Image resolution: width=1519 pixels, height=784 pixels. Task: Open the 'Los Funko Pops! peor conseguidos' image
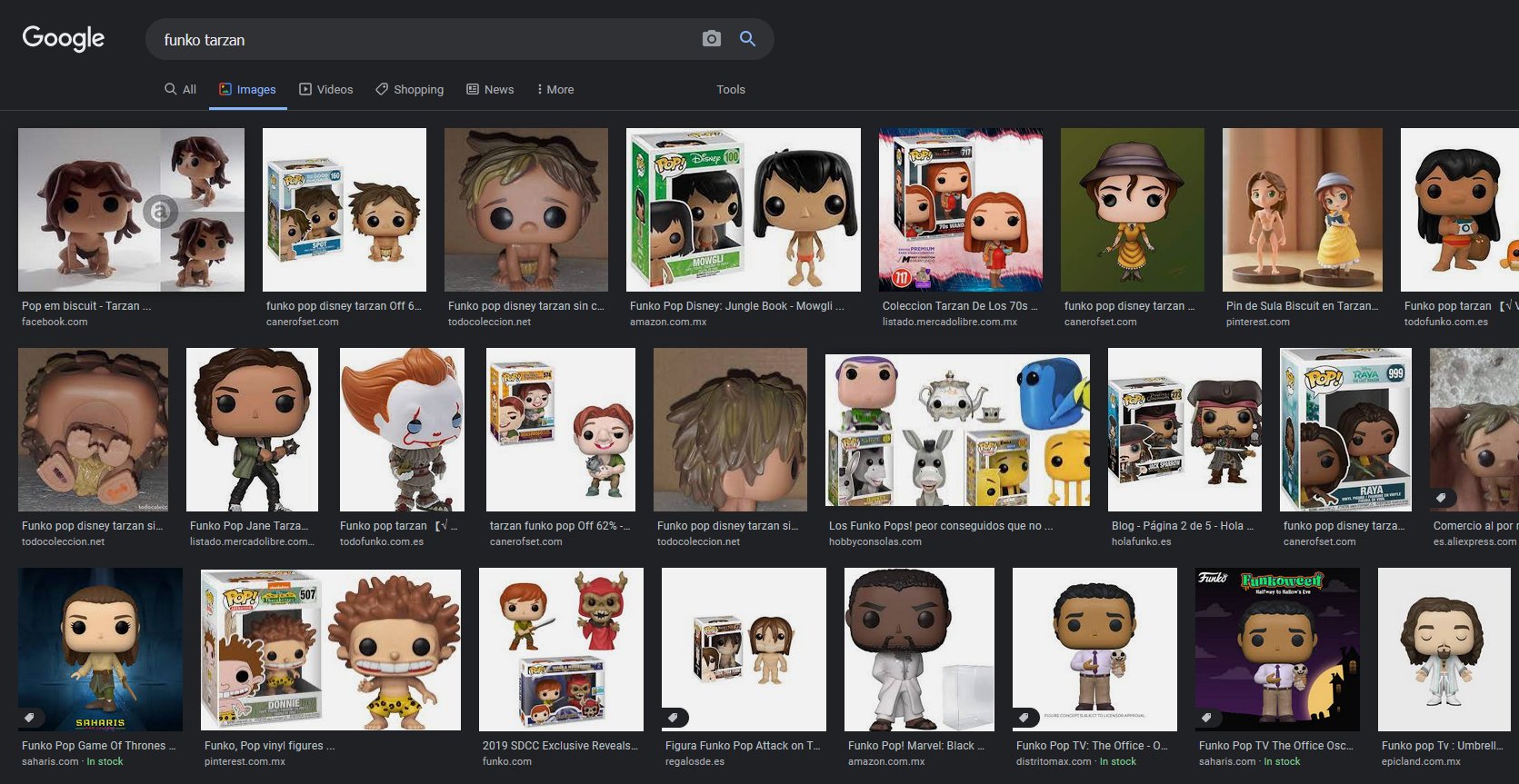point(957,430)
